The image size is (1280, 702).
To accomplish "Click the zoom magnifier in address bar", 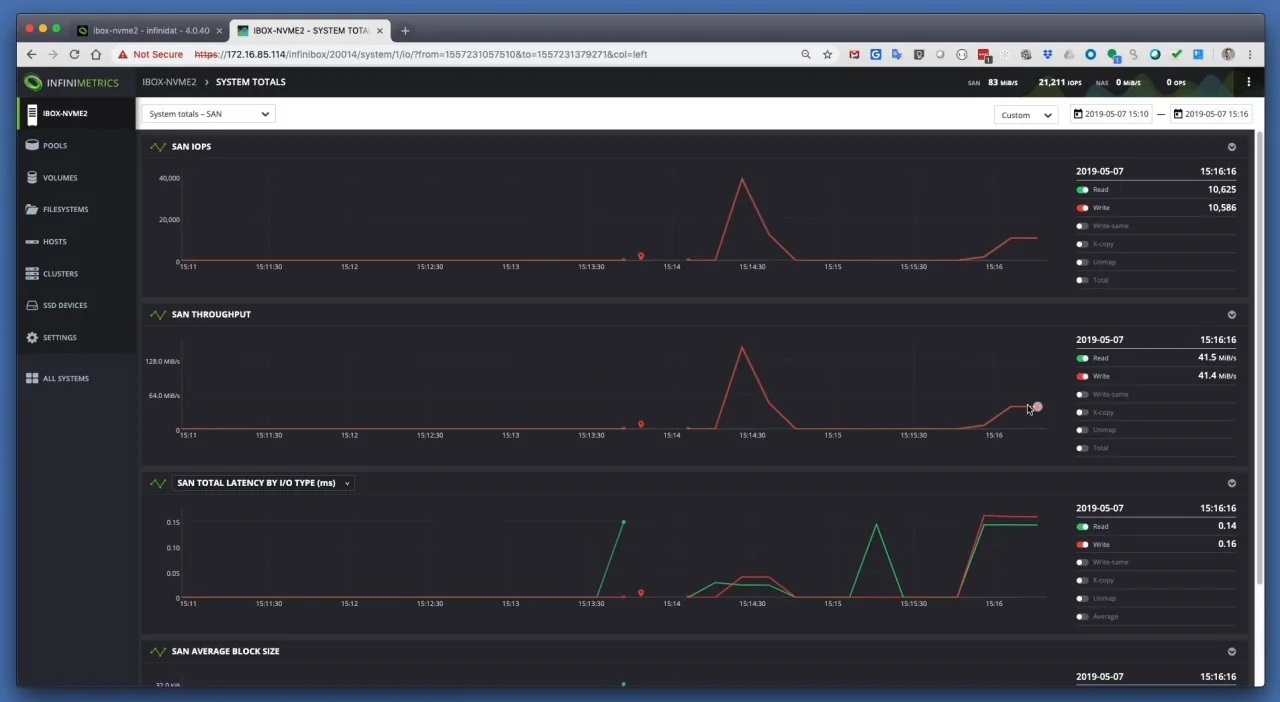I will point(806,54).
